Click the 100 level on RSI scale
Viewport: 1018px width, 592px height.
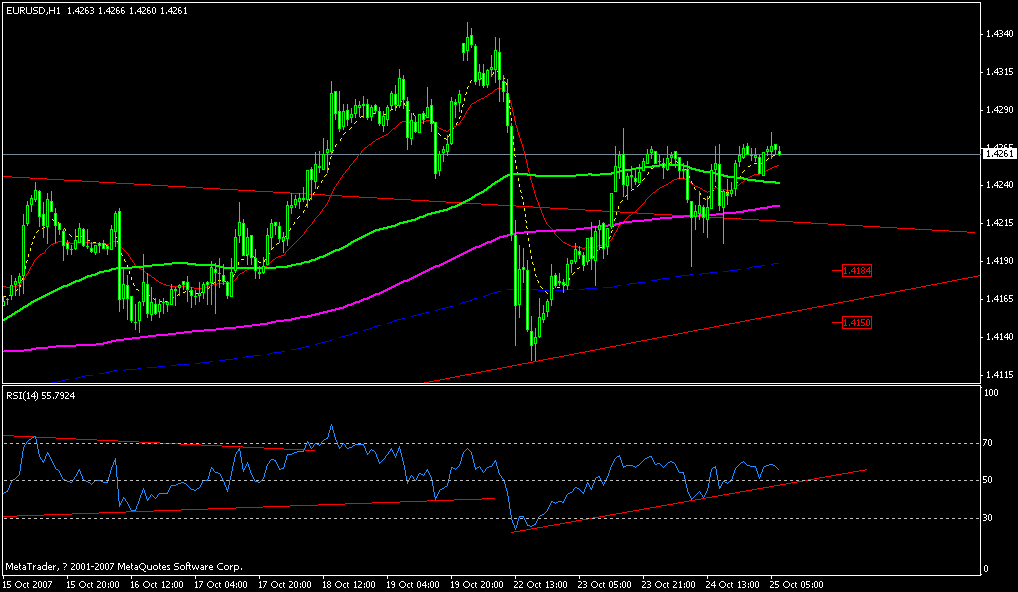pos(991,393)
